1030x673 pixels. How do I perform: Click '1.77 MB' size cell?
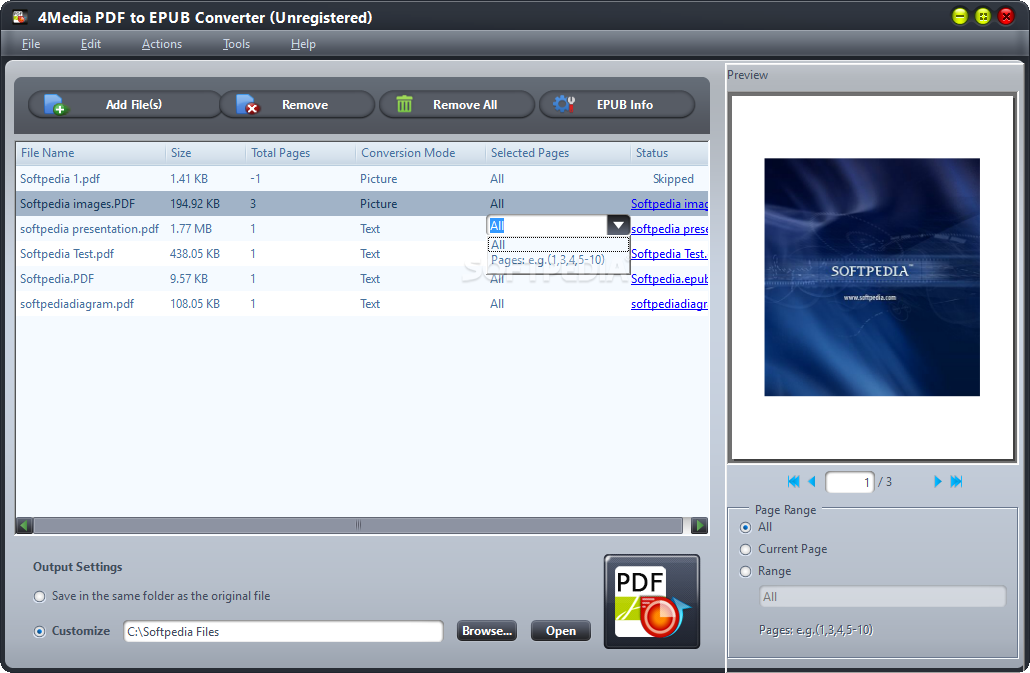(x=190, y=229)
